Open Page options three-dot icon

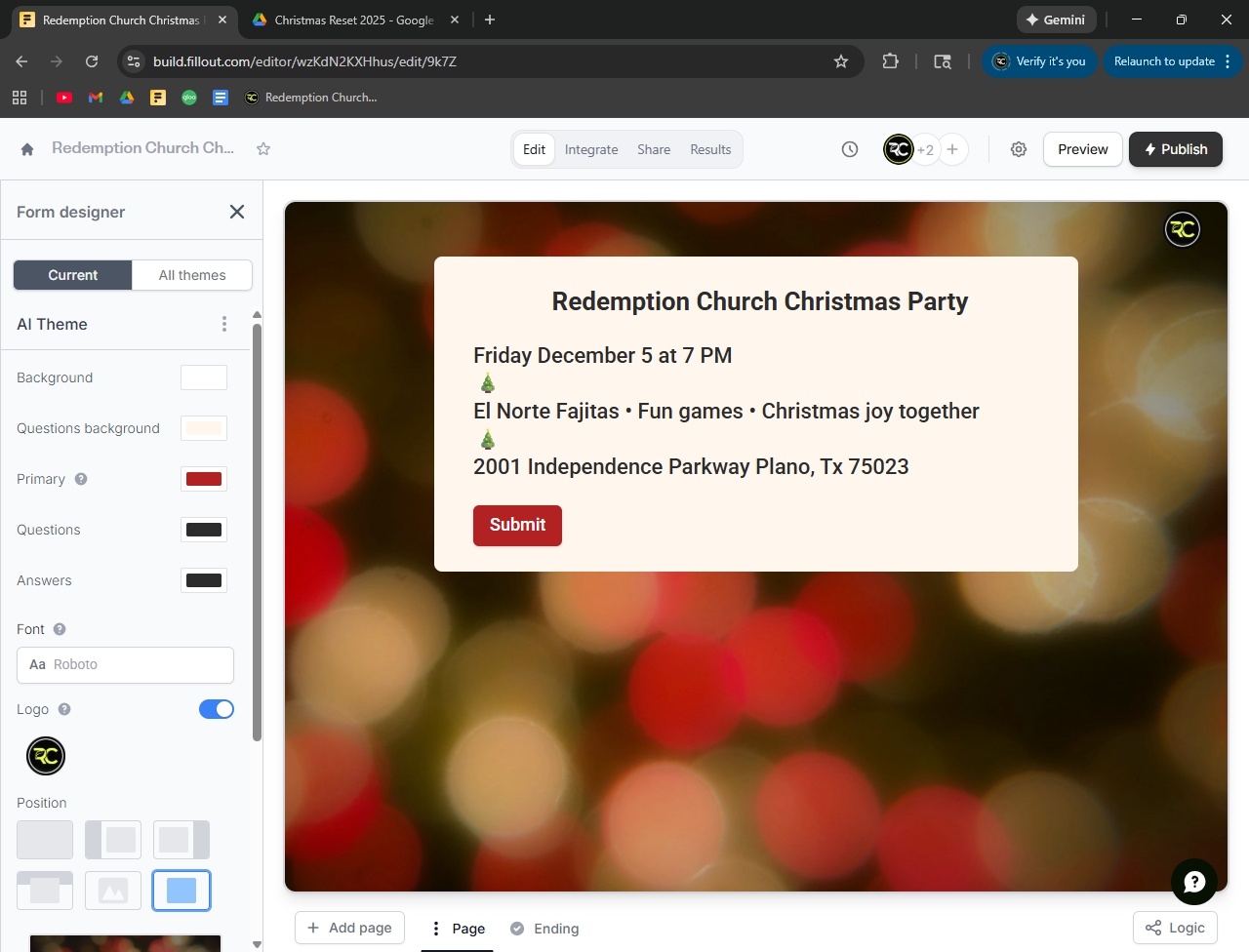pos(436,929)
